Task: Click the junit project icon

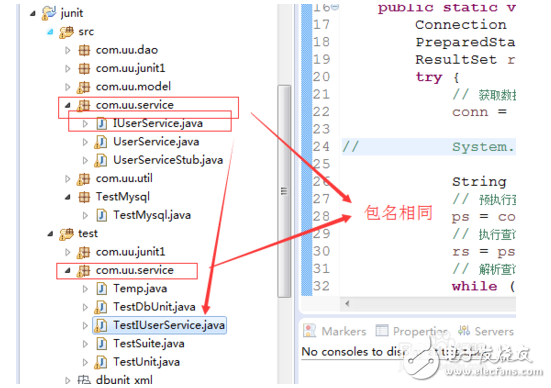Action: (48, 13)
